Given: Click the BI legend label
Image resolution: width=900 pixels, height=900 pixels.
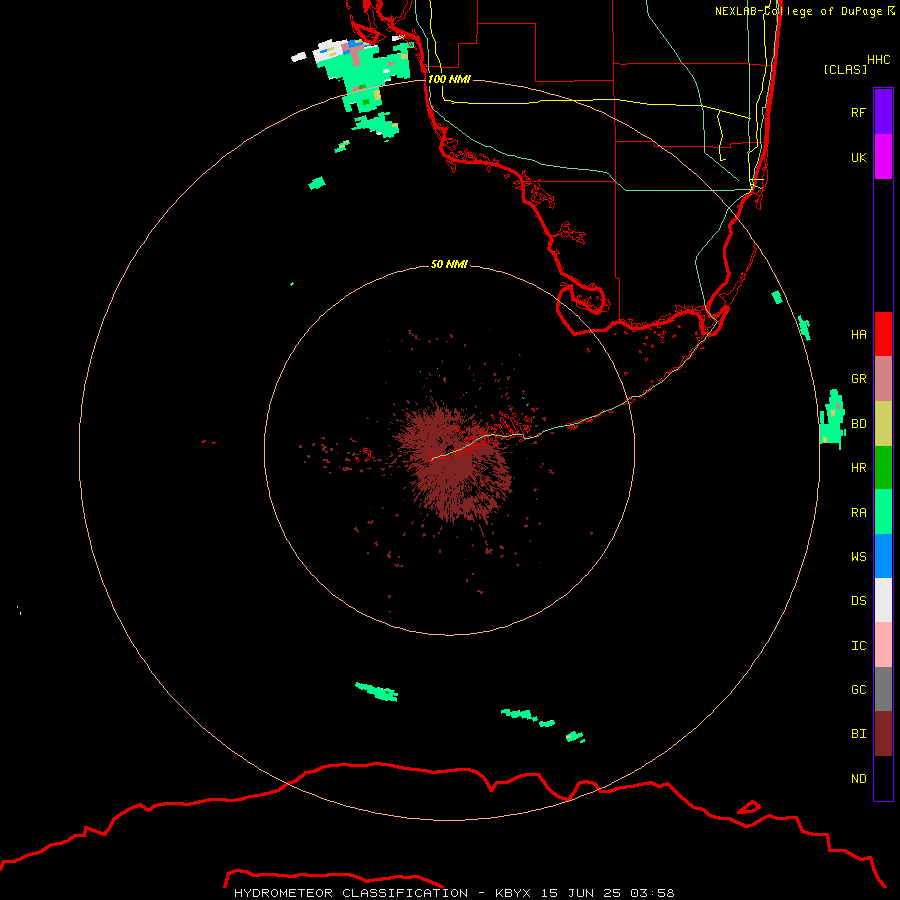Looking at the screenshot, I should 858,734.
